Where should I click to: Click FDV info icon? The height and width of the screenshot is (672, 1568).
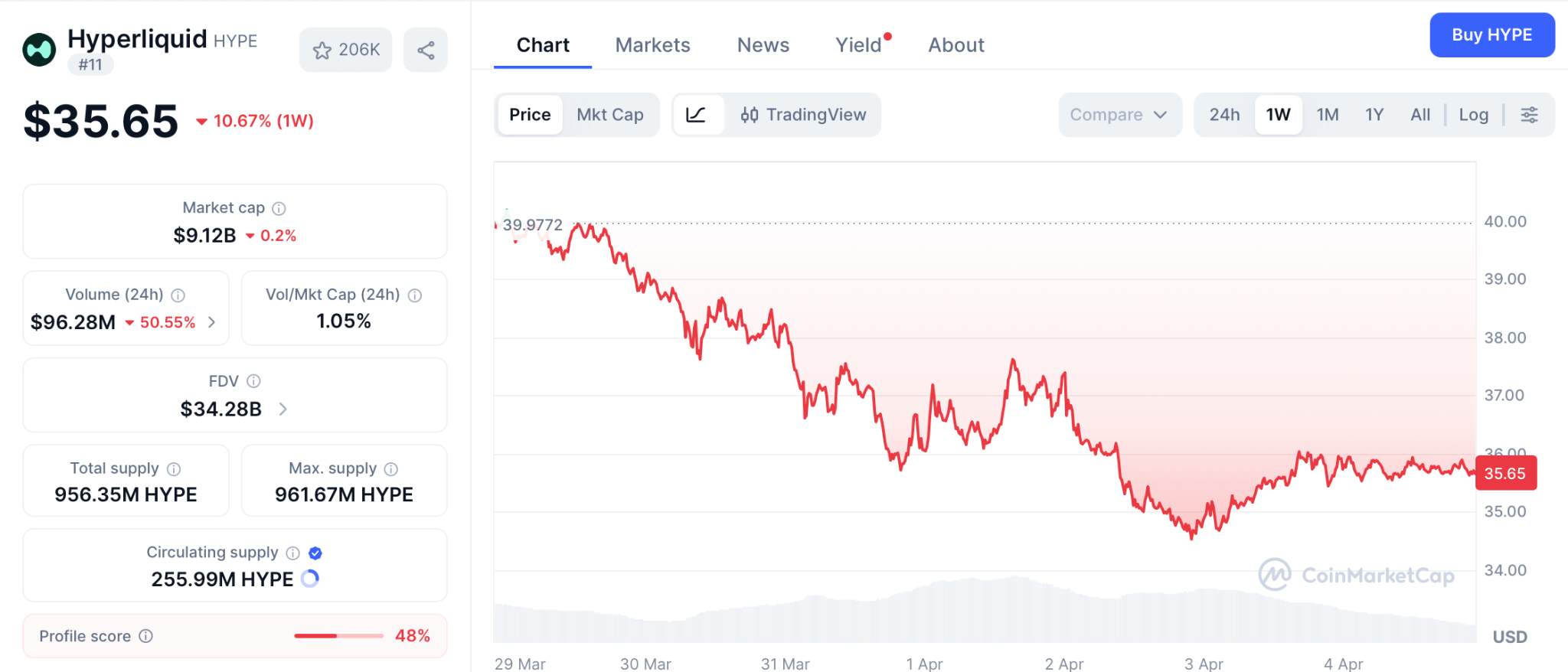254,381
